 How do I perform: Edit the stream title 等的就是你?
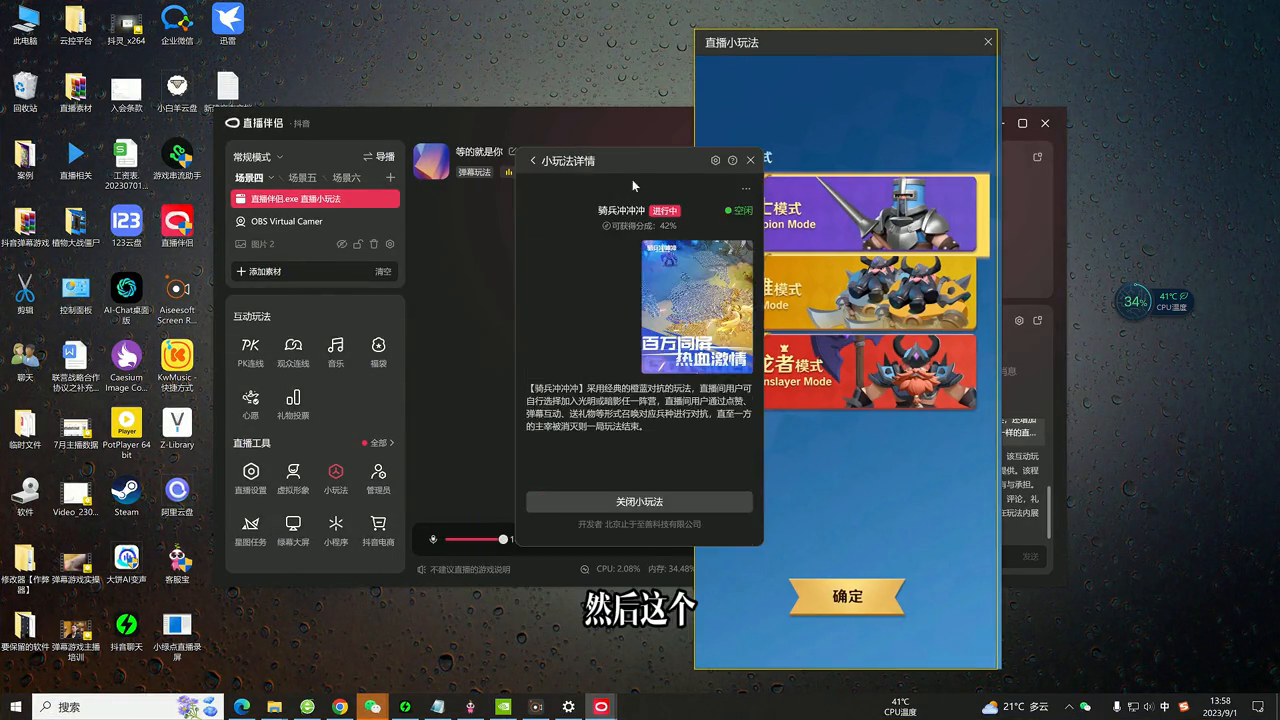point(513,152)
